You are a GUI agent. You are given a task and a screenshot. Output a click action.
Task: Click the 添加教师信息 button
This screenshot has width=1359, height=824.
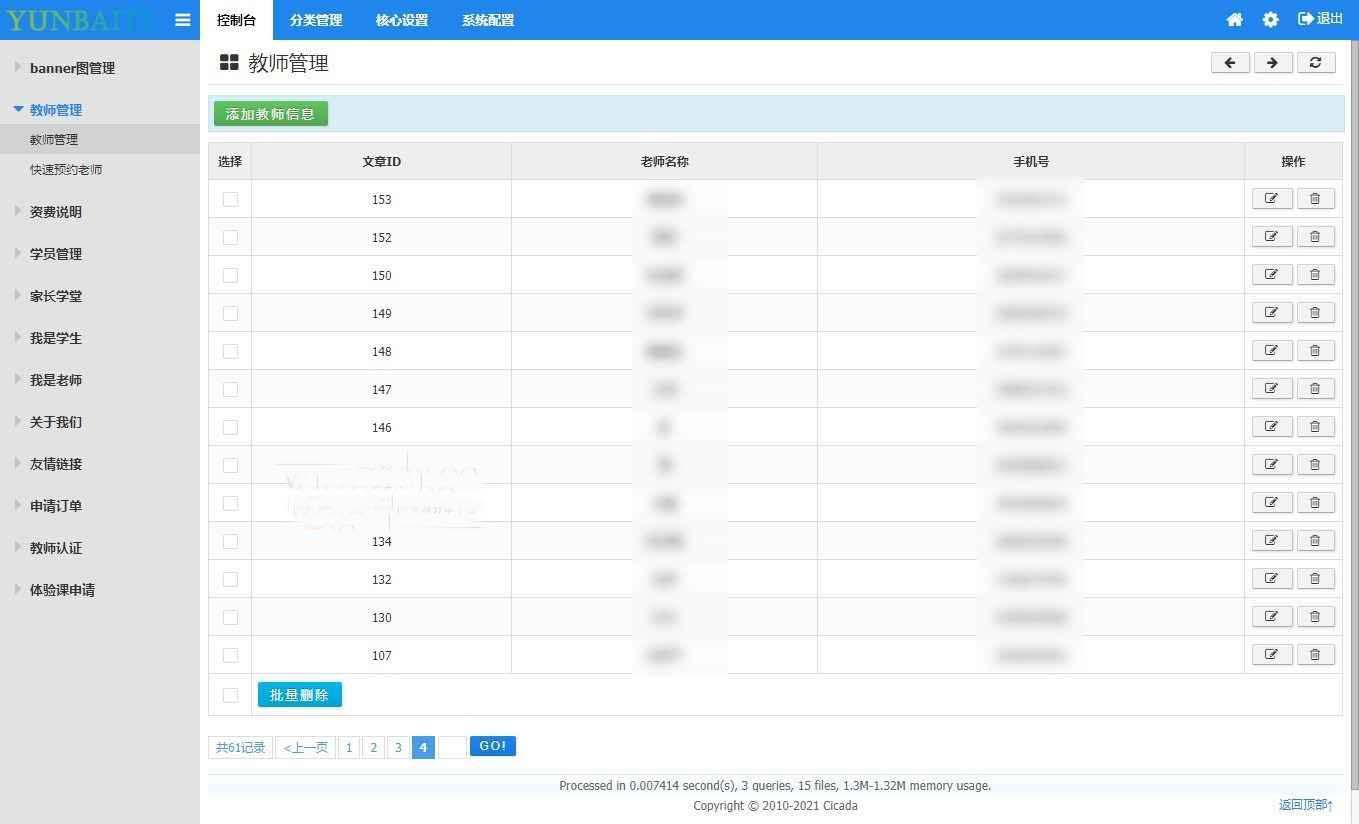[x=270, y=114]
